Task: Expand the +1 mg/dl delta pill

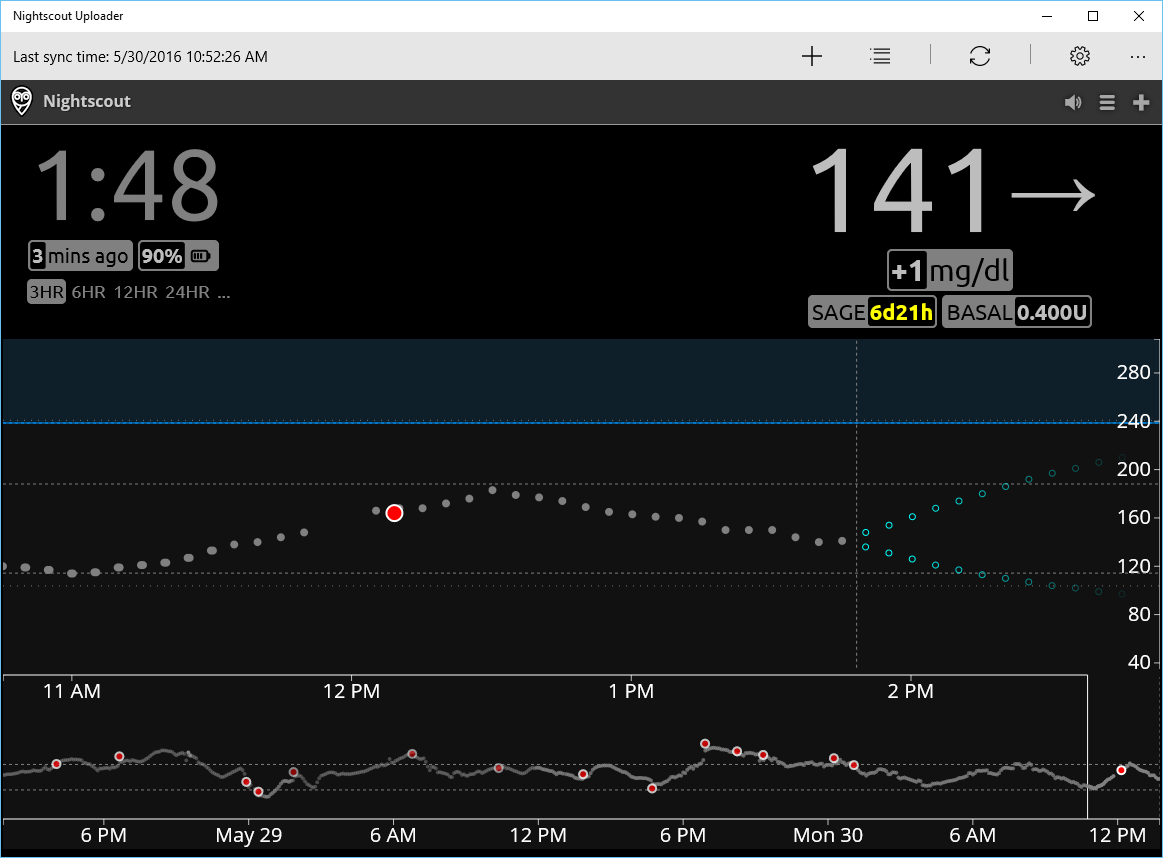Action: [949, 269]
